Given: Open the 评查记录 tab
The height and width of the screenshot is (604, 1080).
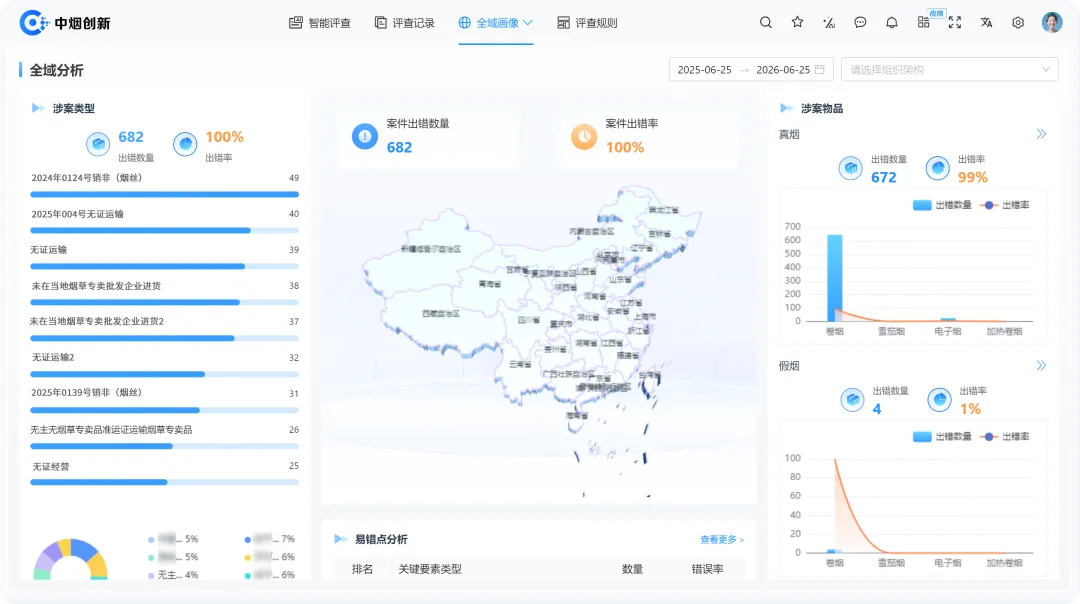Looking at the screenshot, I should tap(404, 23).
